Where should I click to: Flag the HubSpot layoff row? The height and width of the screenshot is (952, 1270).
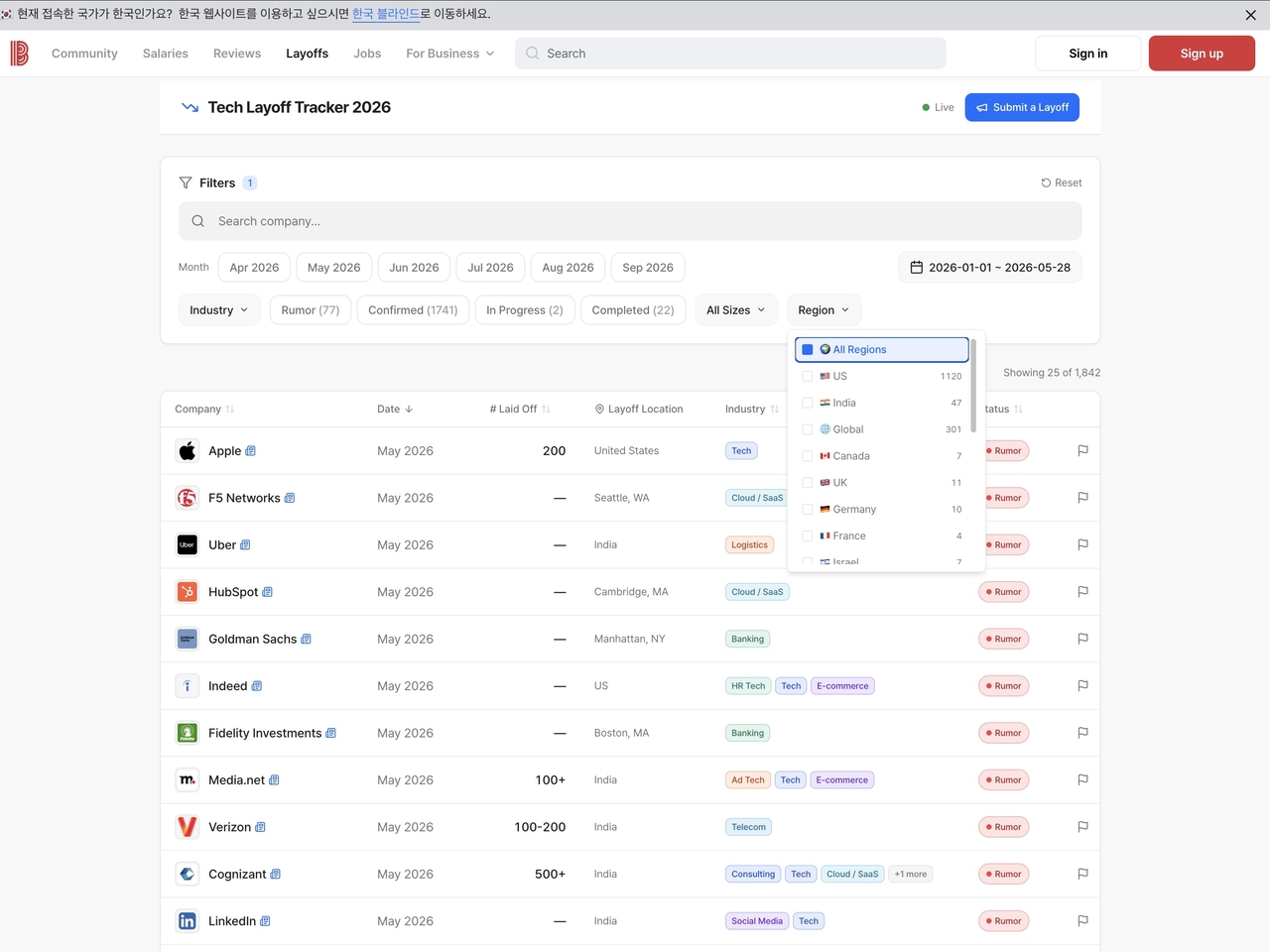pyautogui.click(x=1082, y=592)
